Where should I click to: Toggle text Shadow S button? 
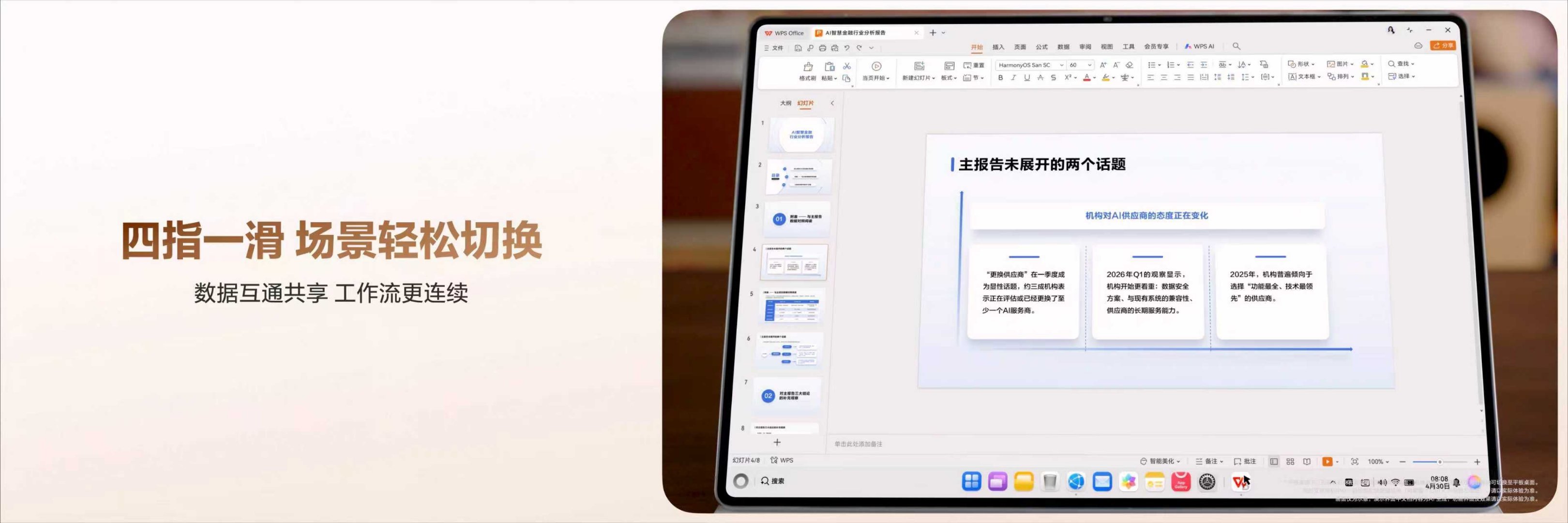[1053, 77]
